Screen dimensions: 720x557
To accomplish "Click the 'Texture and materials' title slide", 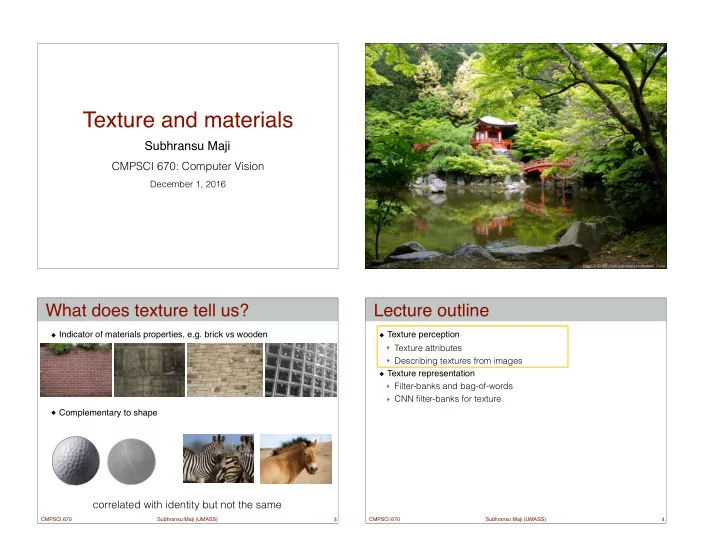I will 188,156.
